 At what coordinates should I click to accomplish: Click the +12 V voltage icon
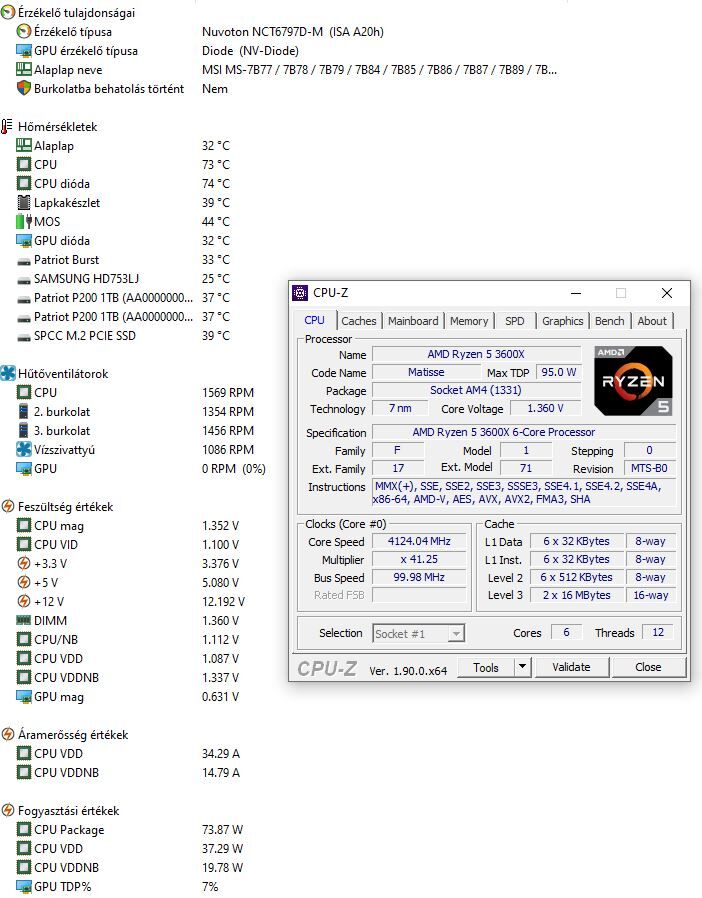pos(23,601)
